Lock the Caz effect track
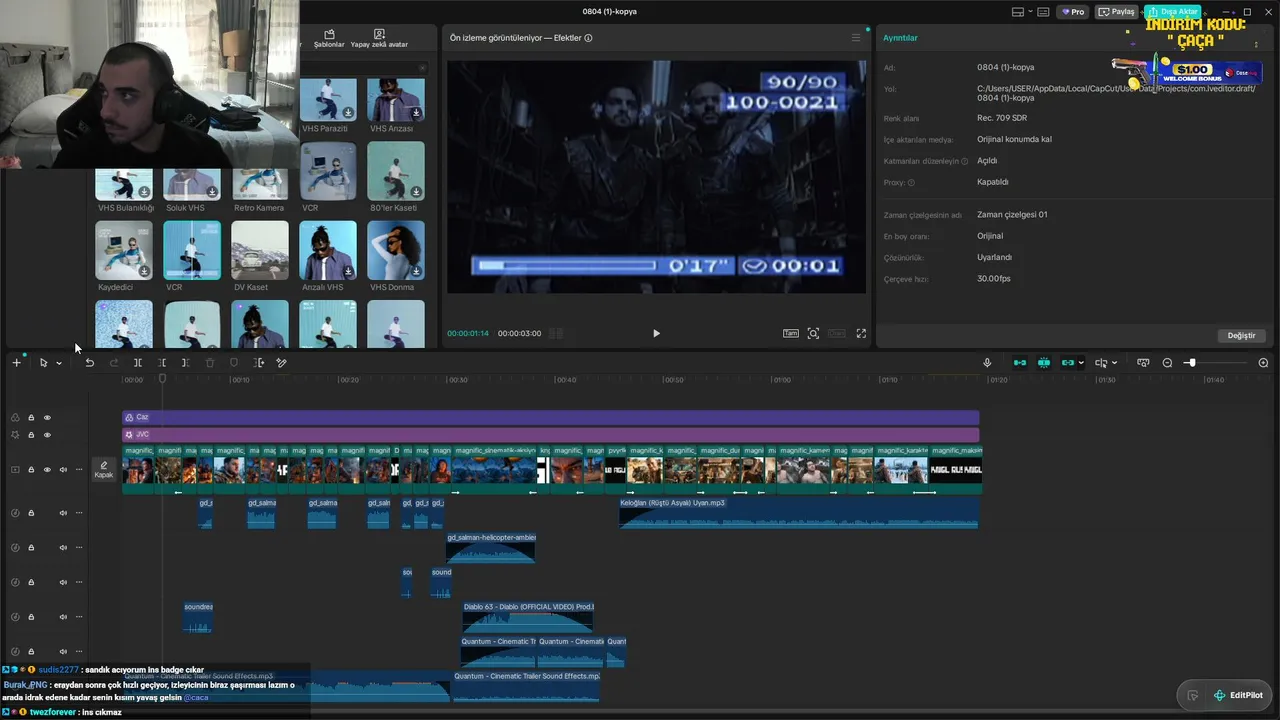This screenshot has width=1280, height=720. 31,418
